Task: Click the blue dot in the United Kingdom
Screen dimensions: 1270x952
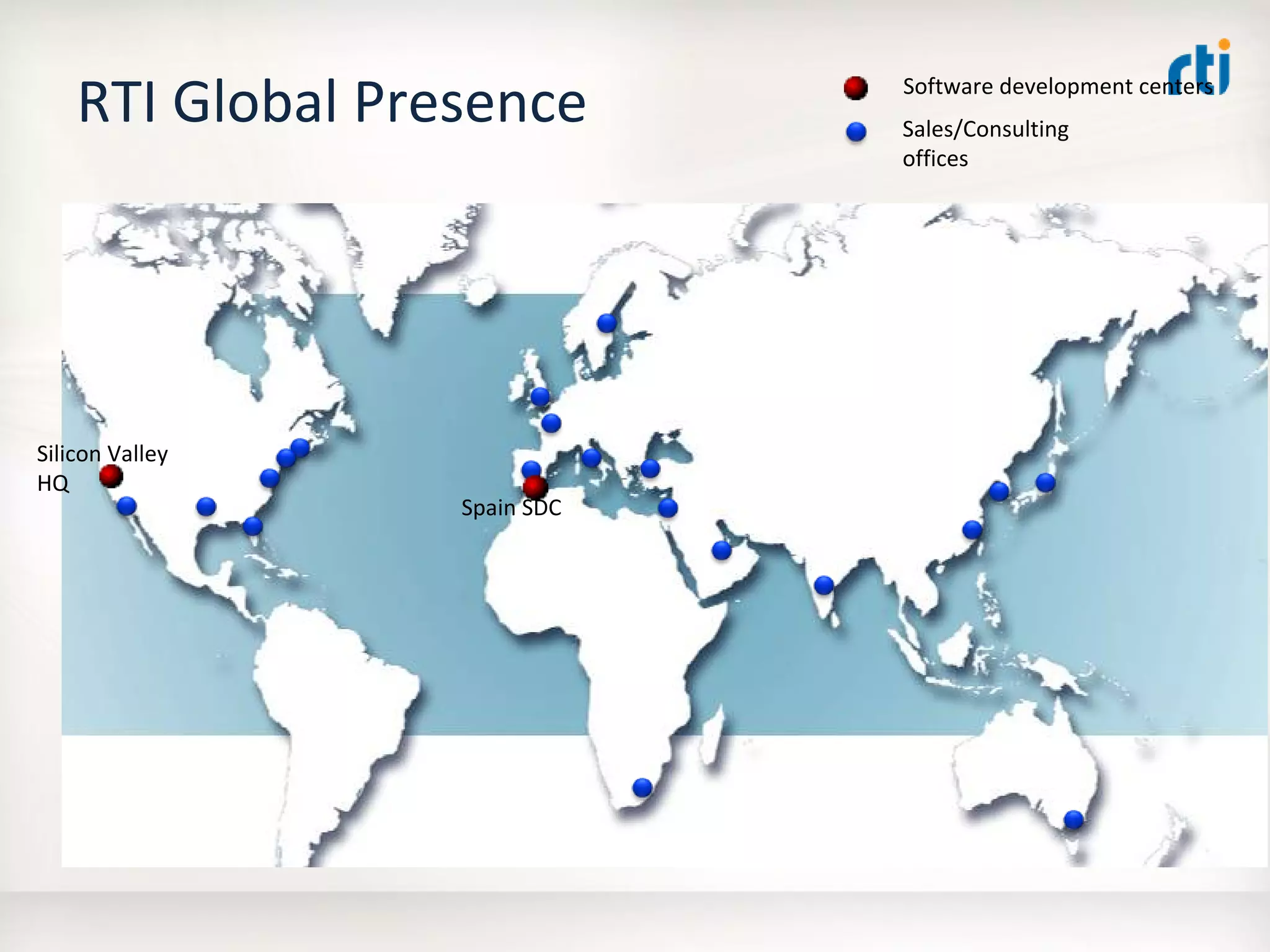Action: (540, 396)
